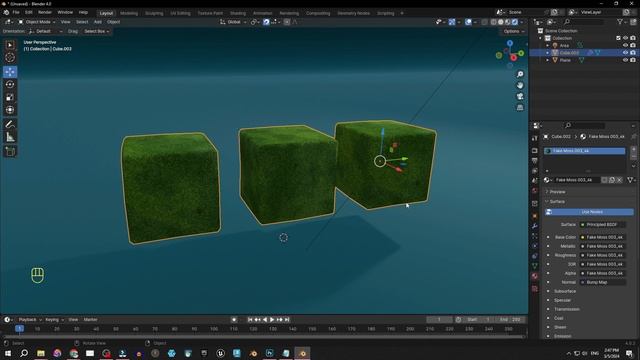640x360 pixels.
Task: Switch to rendered viewport shading
Action: pos(515,22)
